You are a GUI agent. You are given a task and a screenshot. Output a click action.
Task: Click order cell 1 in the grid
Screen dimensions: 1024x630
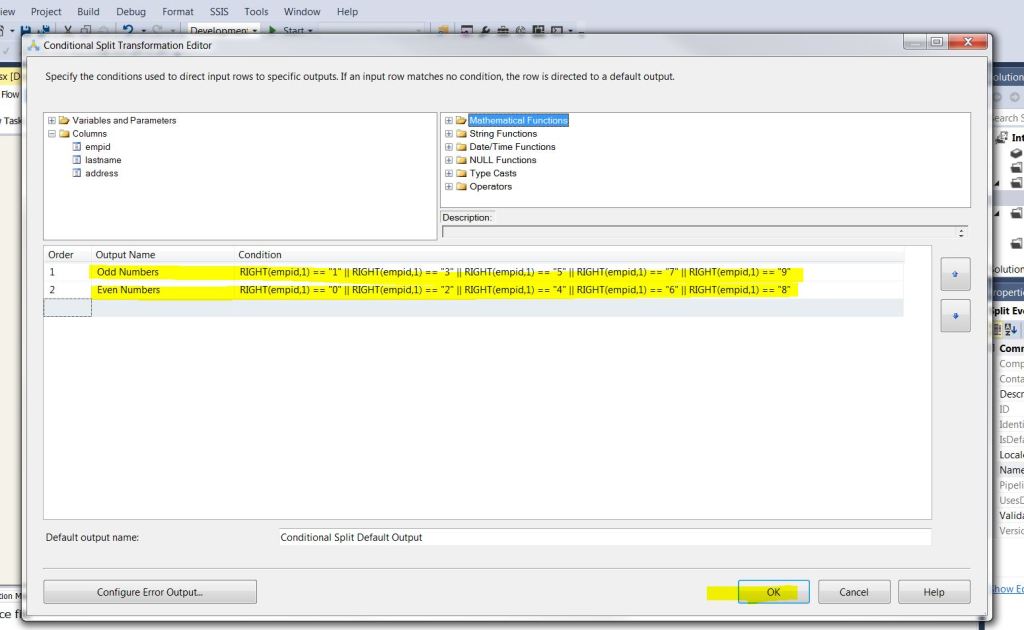[67, 272]
